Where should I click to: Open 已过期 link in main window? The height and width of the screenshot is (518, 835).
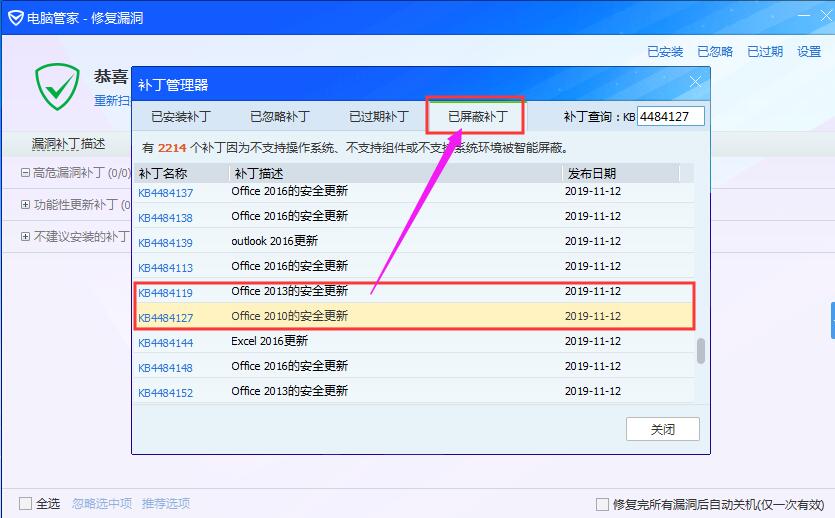[x=765, y=52]
